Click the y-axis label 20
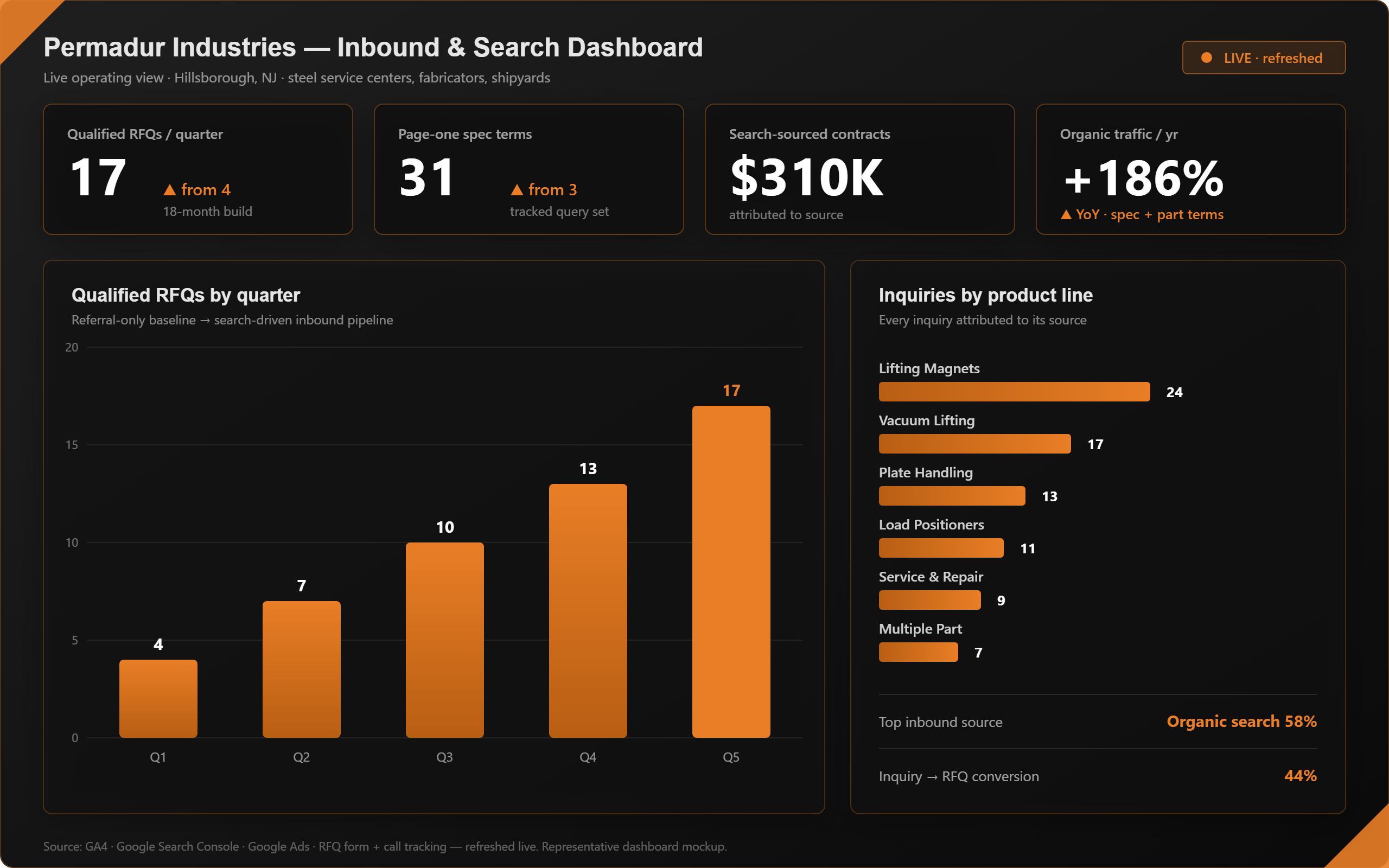This screenshot has height=868, width=1389. [x=72, y=347]
